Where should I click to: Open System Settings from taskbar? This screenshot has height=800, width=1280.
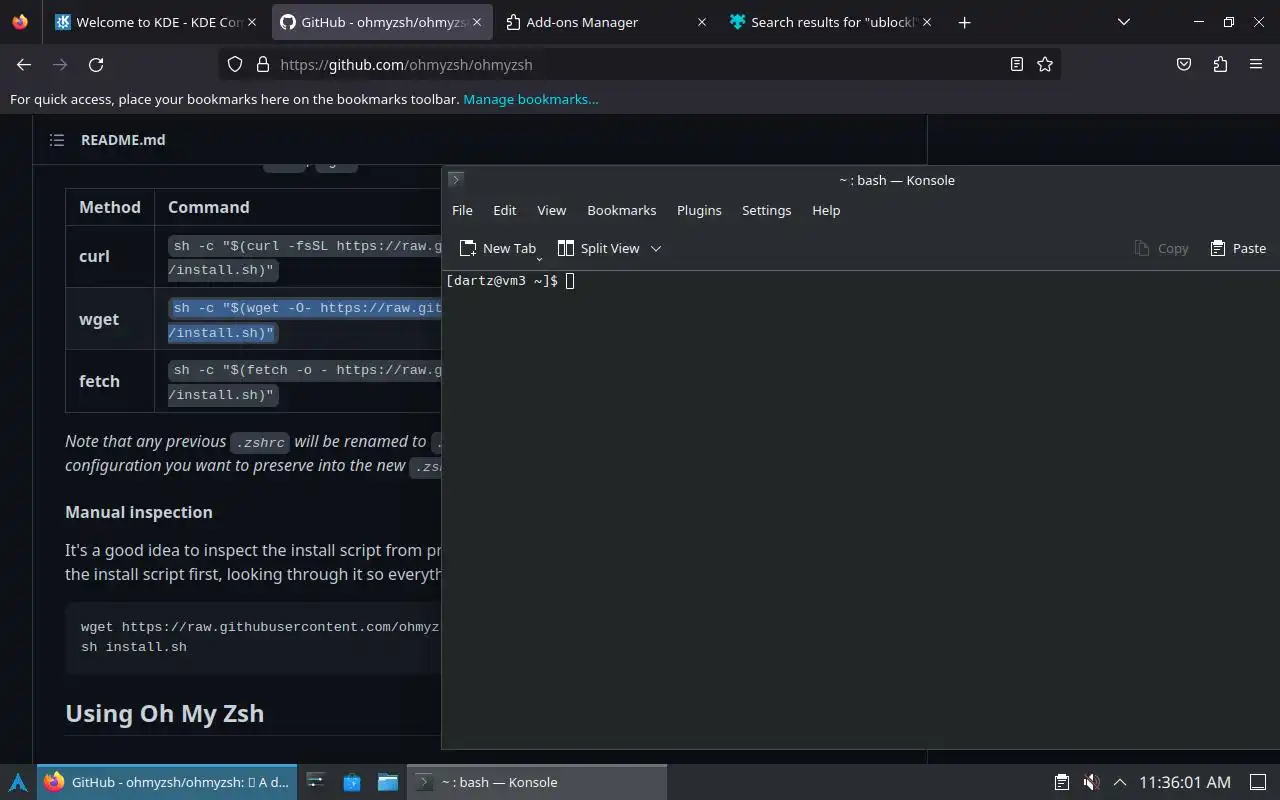pos(315,782)
